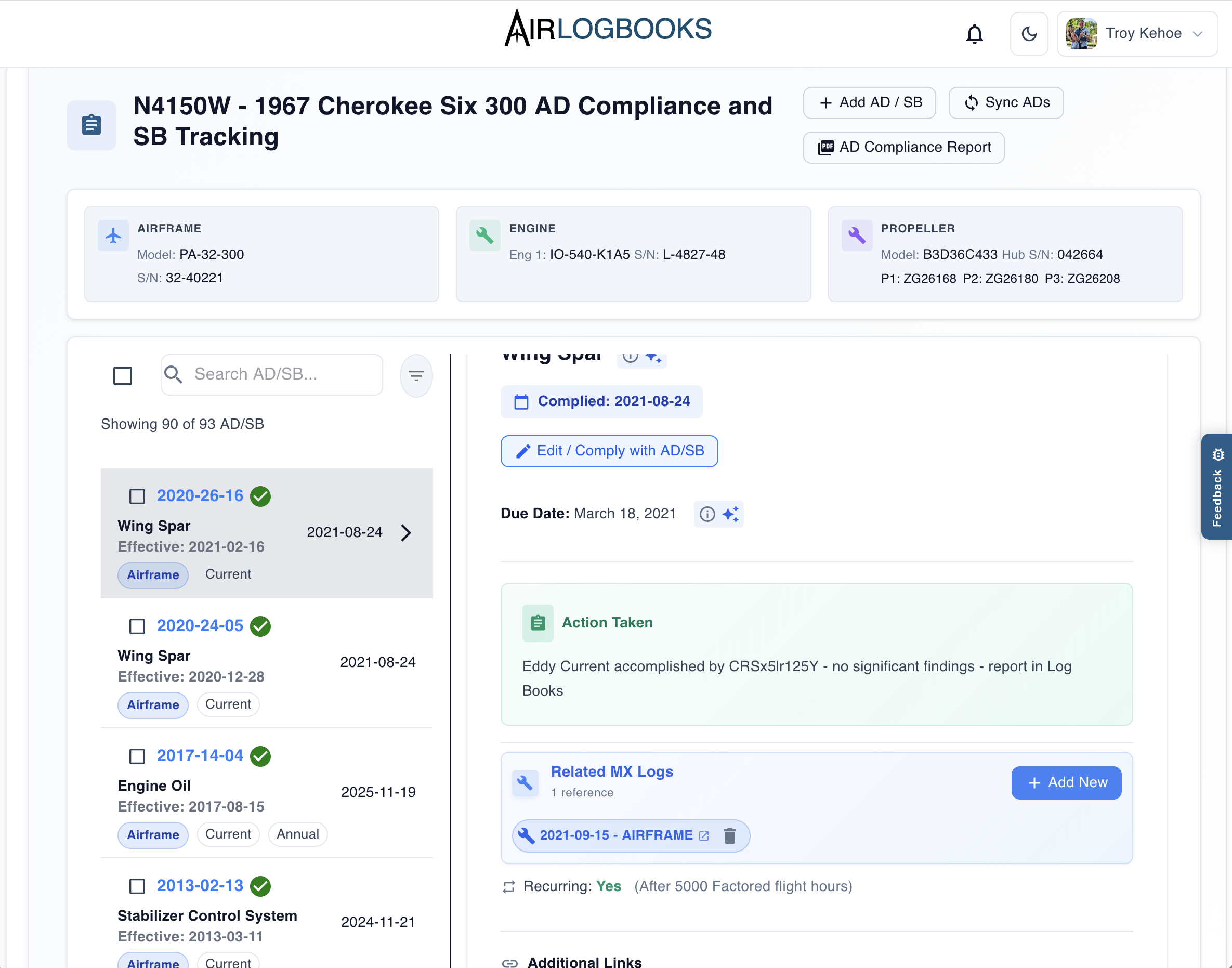Open the notification bell
1232x968 pixels.
tap(975, 33)
